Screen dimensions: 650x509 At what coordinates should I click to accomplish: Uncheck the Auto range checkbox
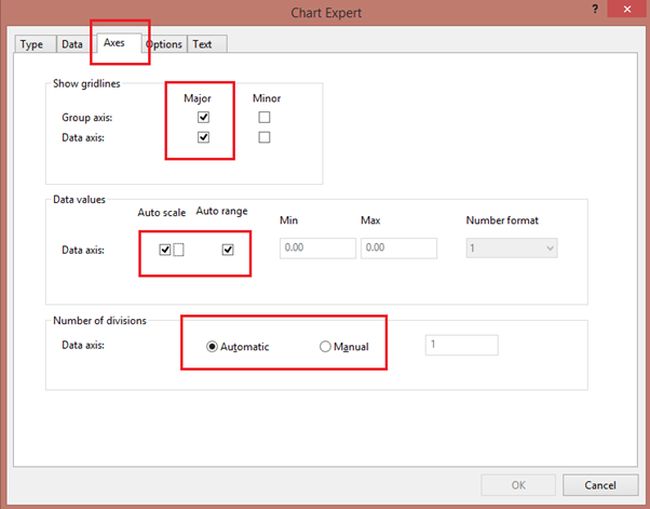228,250
